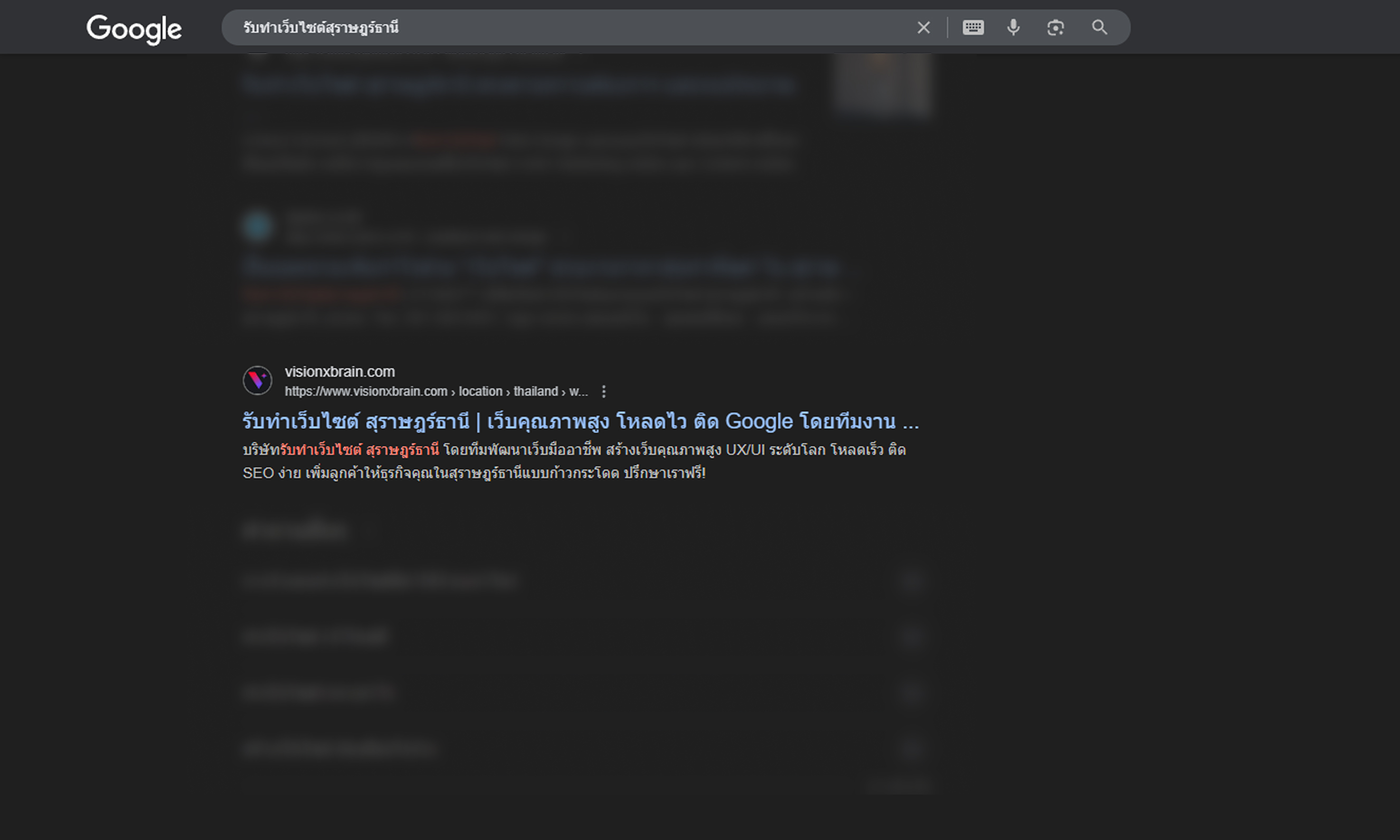The image size is (1400, 840).
Task: Start voice search with the microphone icon
Action: coord(1013,27)
